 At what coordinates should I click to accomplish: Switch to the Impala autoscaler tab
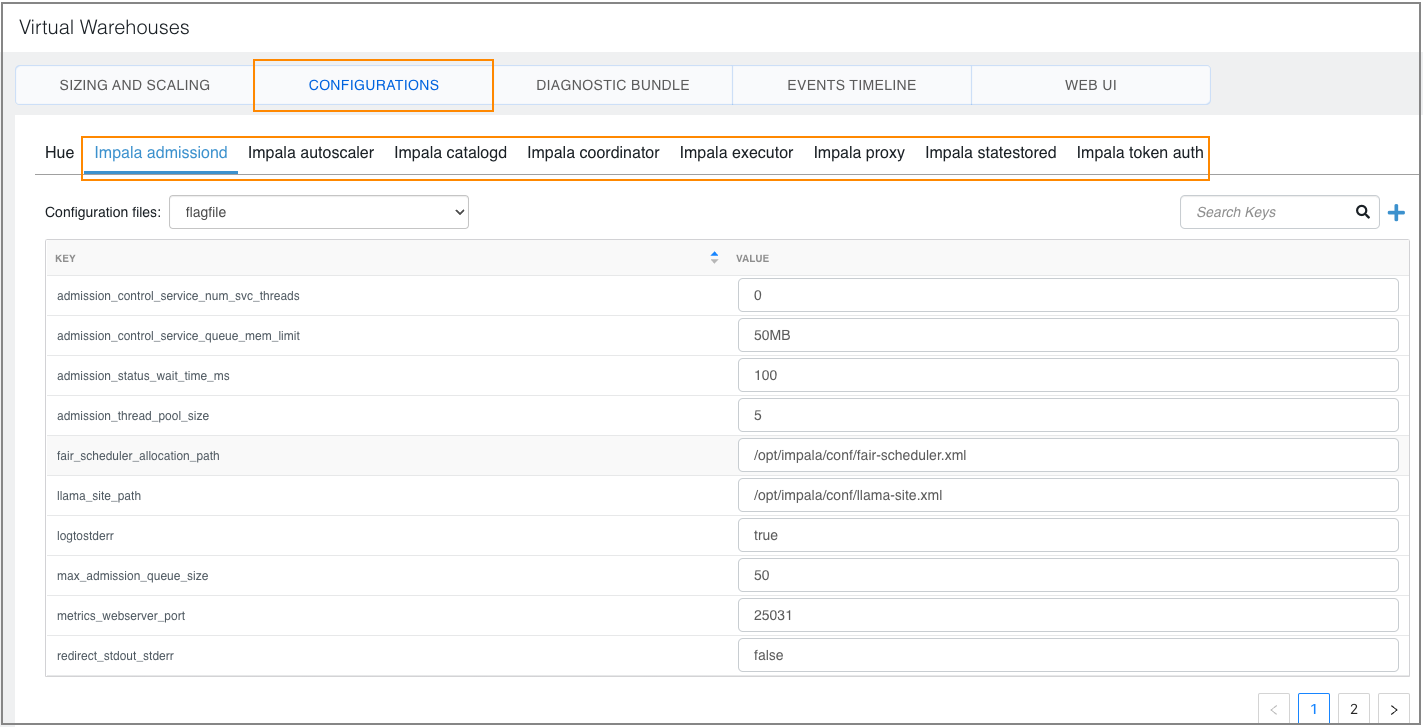point(311,153)
